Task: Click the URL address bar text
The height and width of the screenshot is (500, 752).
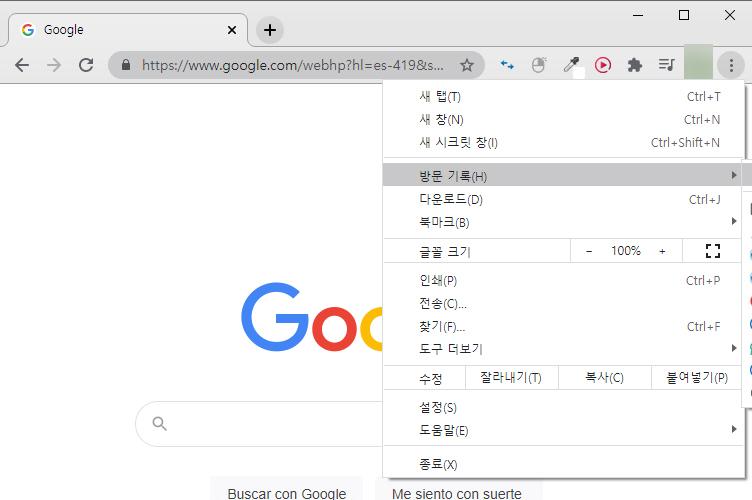Action: tap(293, 65)
